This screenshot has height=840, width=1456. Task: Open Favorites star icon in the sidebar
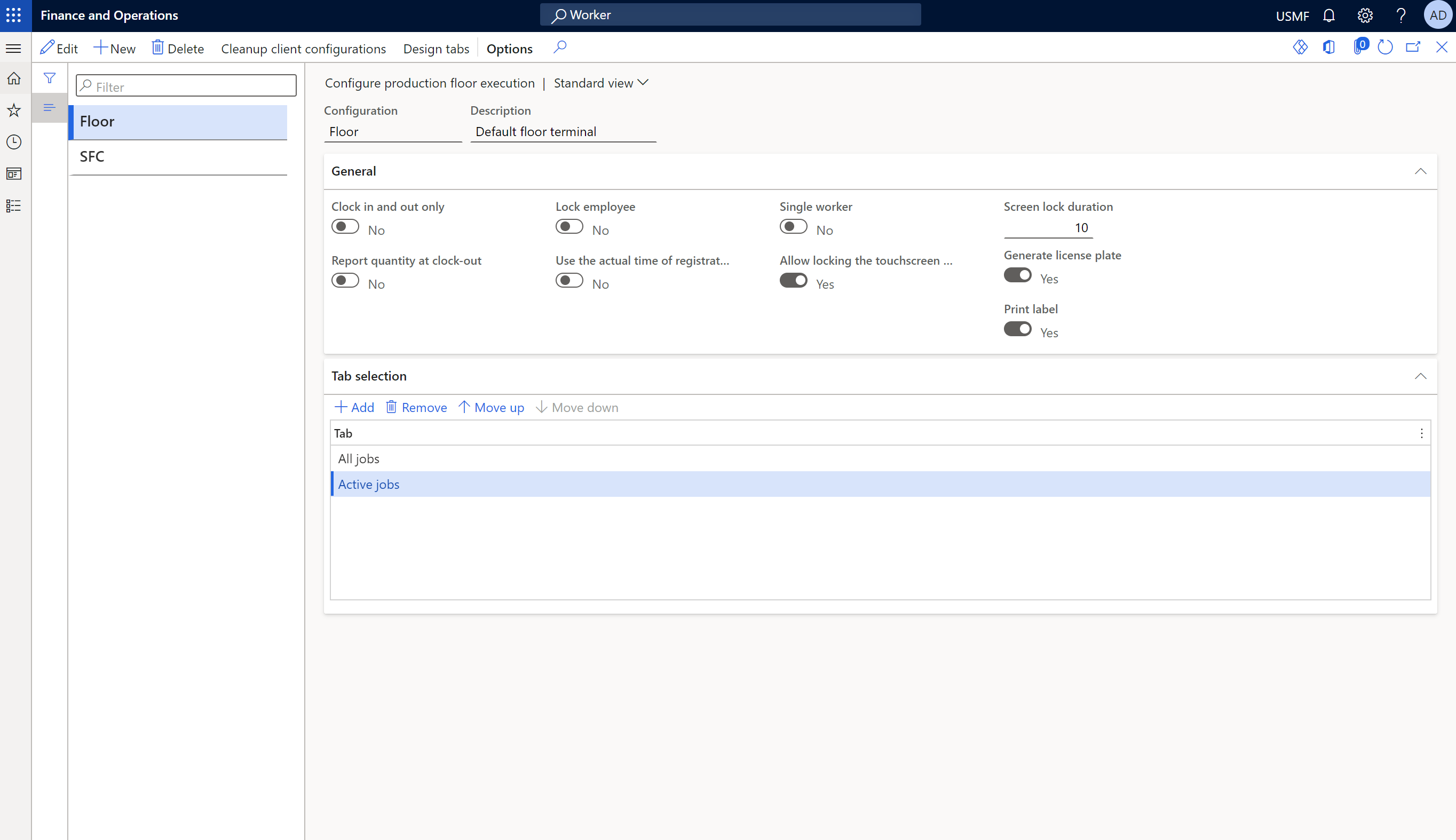[x=14, y=110]
